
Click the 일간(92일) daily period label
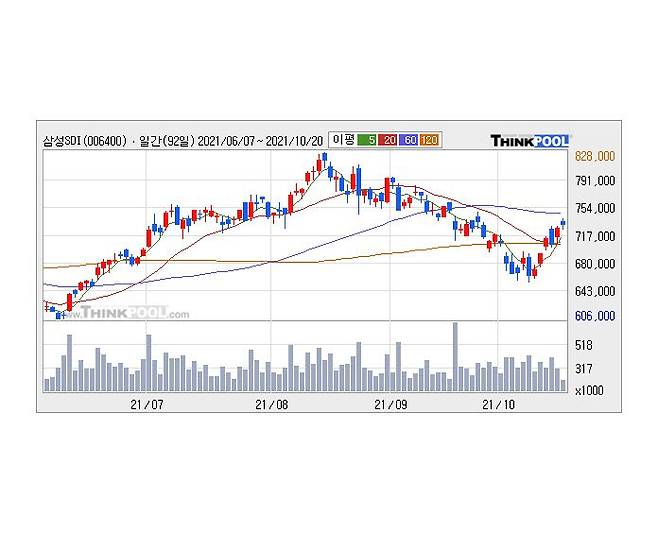(159, 142)
